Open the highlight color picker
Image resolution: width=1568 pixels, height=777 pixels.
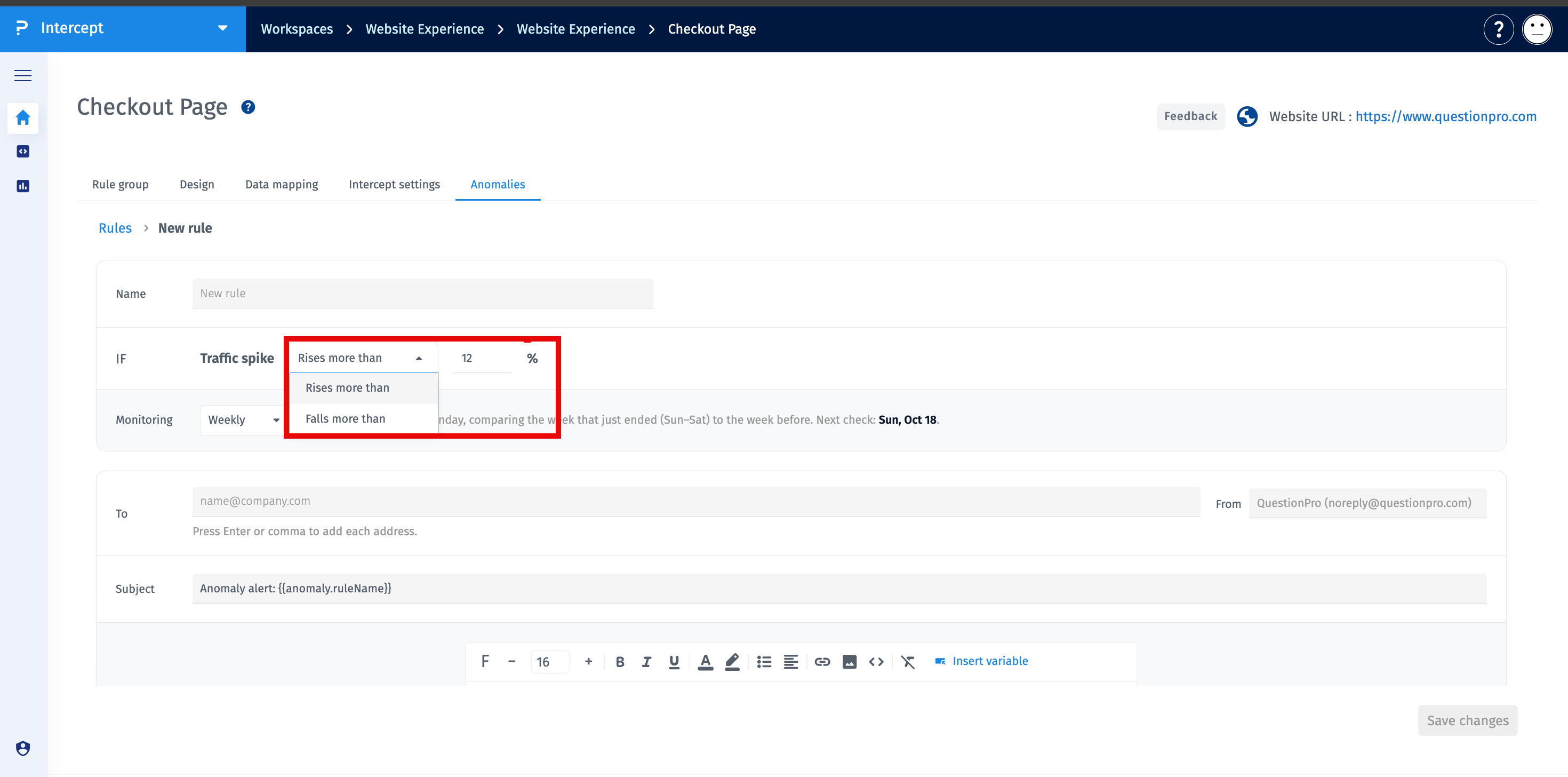tap(732, 661)
